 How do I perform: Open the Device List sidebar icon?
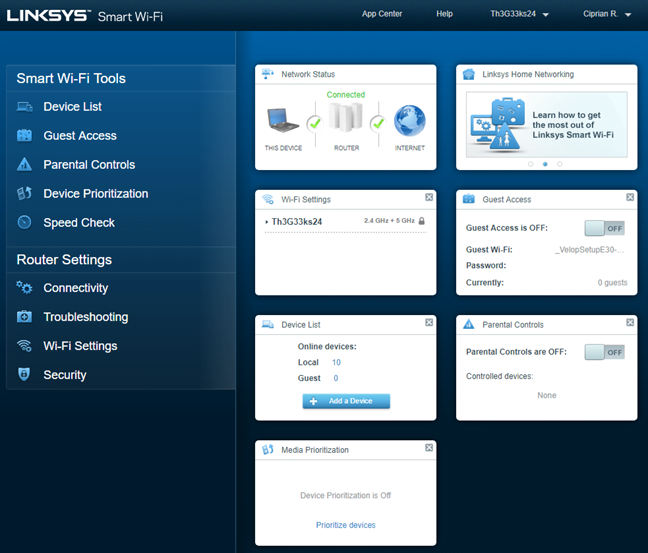(24, 107)
